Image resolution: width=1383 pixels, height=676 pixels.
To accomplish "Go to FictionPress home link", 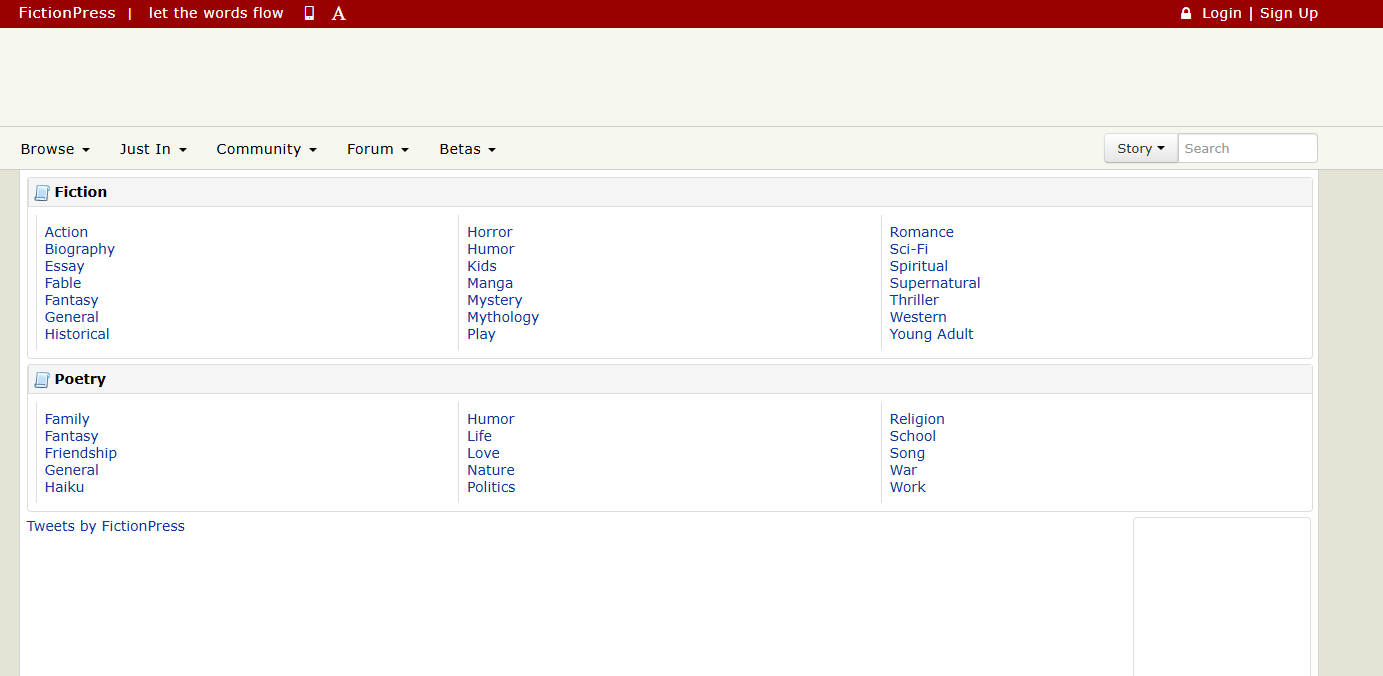I will (x=67, y=13).
